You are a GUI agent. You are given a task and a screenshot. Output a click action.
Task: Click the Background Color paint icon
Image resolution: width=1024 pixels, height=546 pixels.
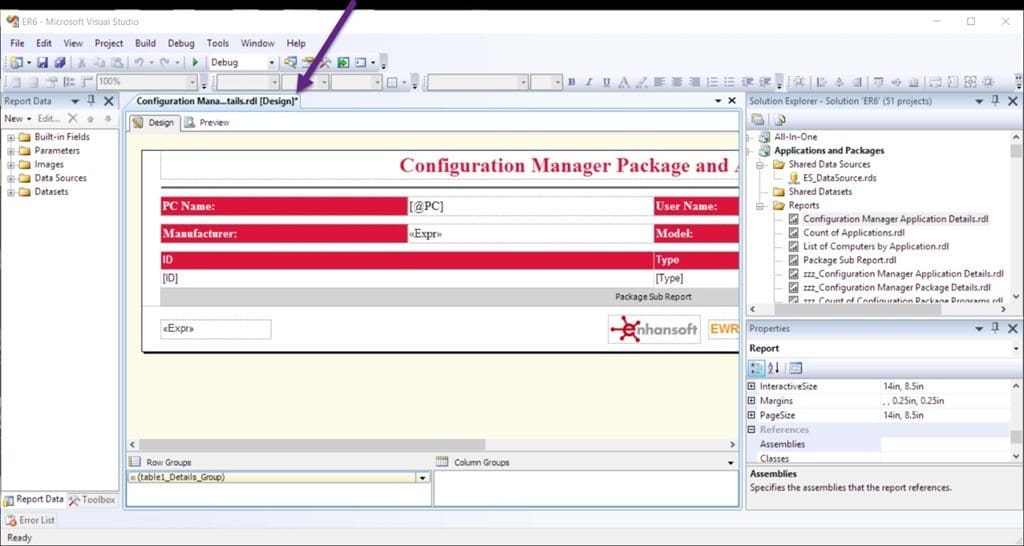[641, 82]
